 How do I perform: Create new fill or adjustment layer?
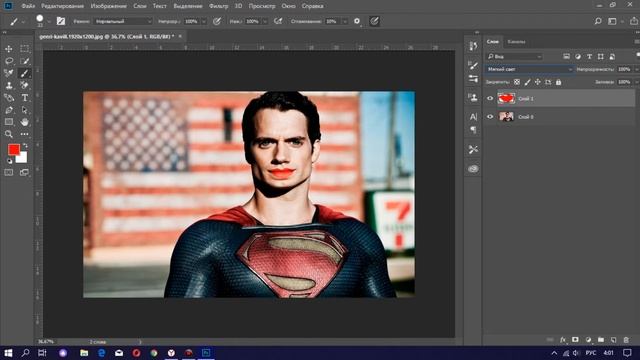(x=588, y=340)
